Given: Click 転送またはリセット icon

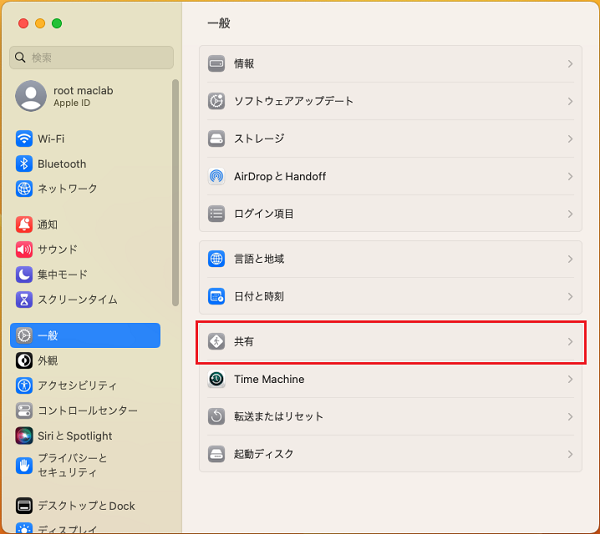Looking at the screenshot, I should (216, 417).
